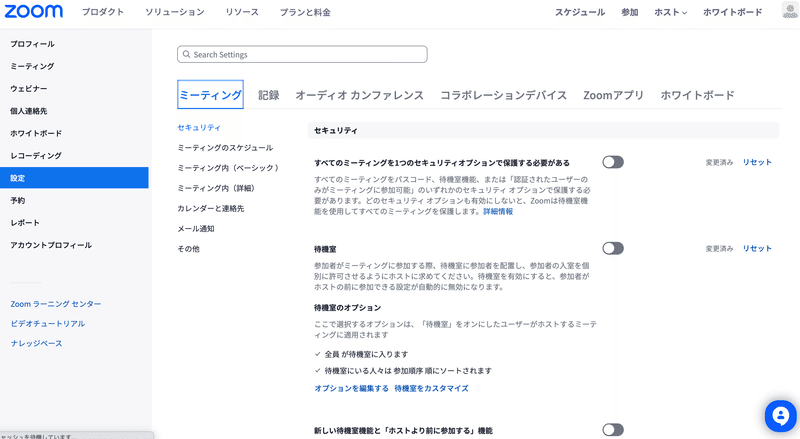Image resolution: width=800 pixels, height=439 pixels.
Task: Click 待機室にいる人々は参加順序順にソートされます text
Action: click(408, 371)
